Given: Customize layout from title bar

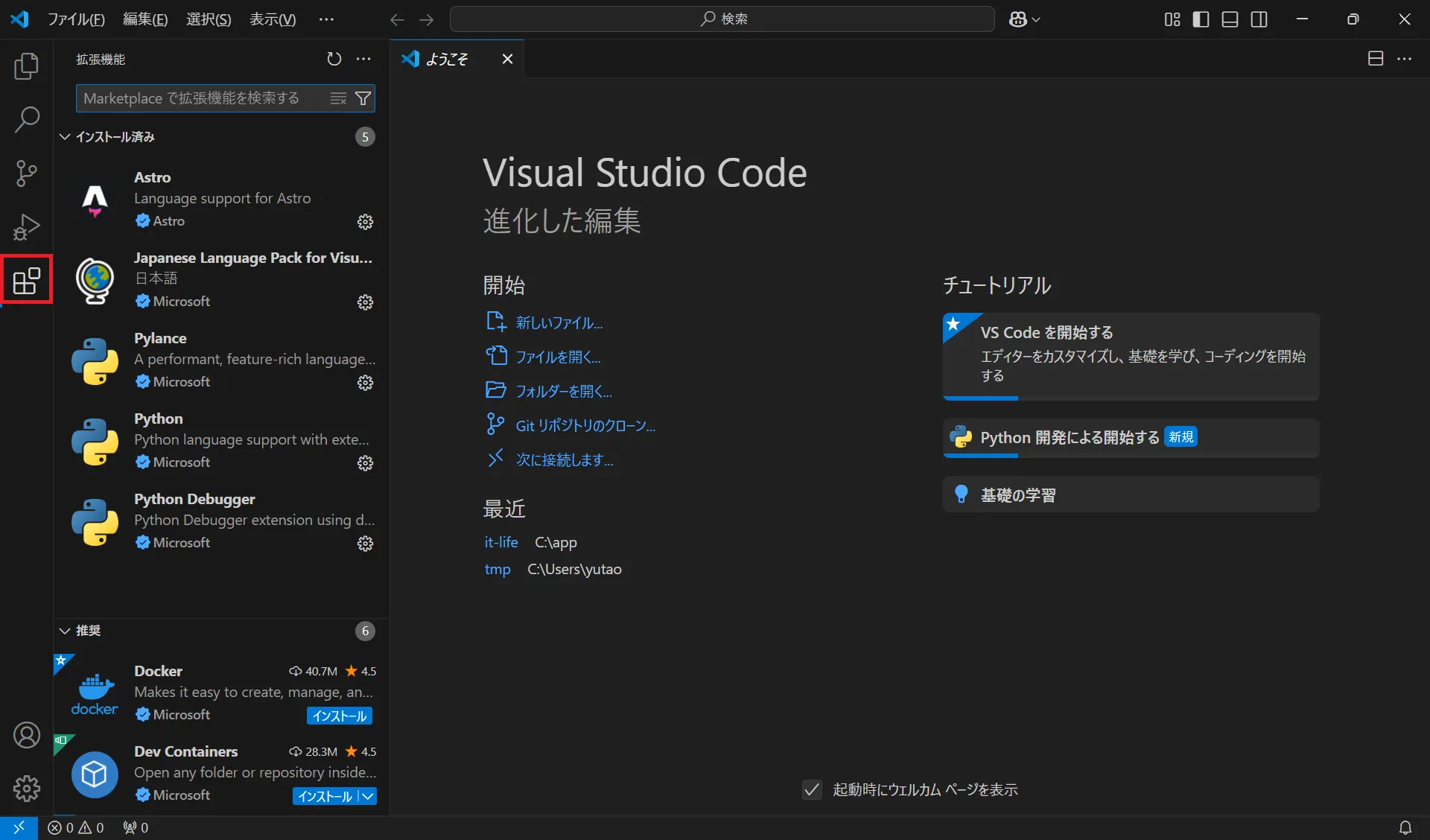Looking at the screenshot, I should (1172, 19).
